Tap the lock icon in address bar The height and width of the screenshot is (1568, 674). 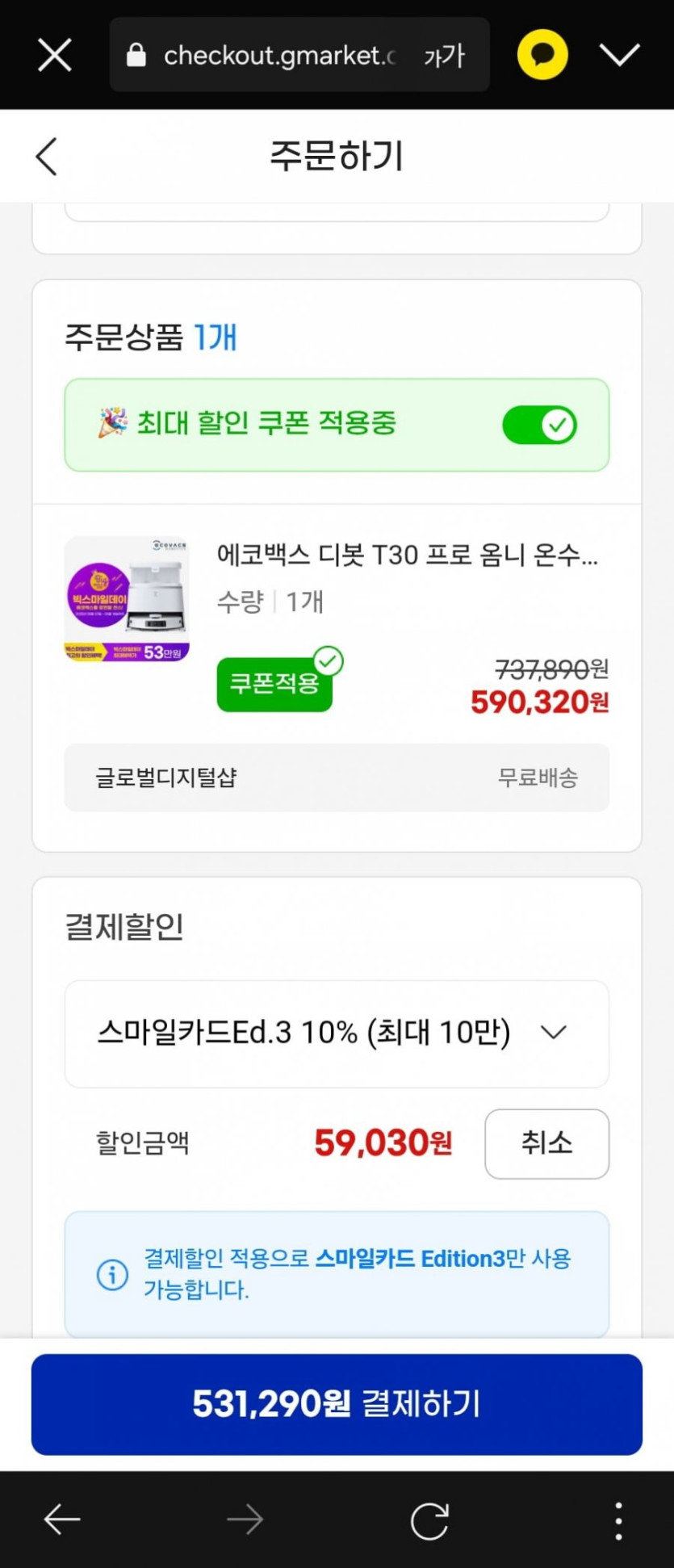[136, 56]
